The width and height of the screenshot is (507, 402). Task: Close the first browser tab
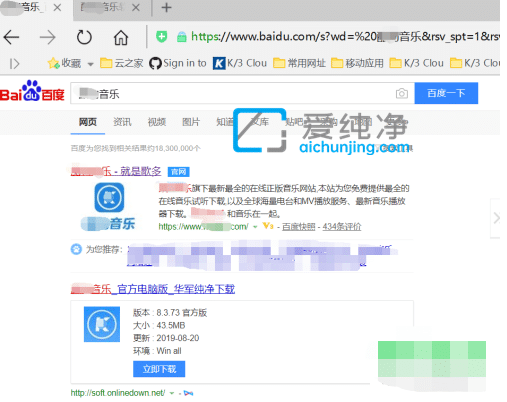(x=57, y=7)
